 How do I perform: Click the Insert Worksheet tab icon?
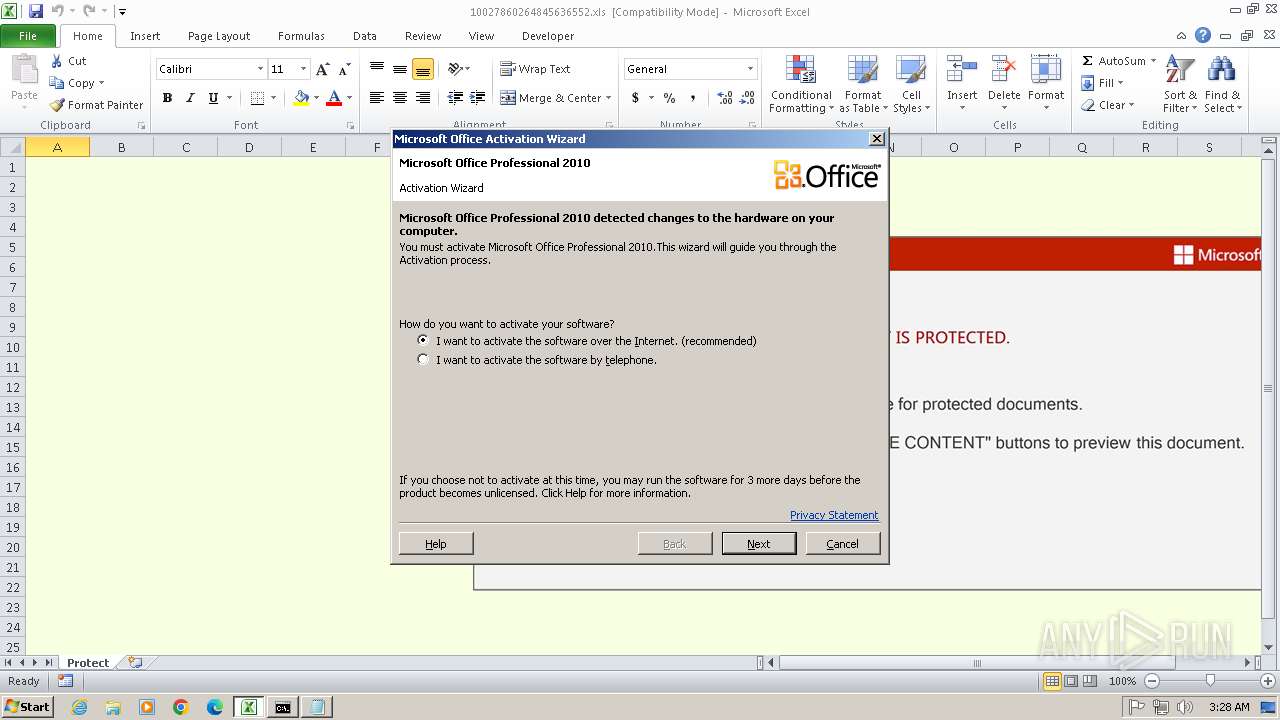[x=135, y=663]
